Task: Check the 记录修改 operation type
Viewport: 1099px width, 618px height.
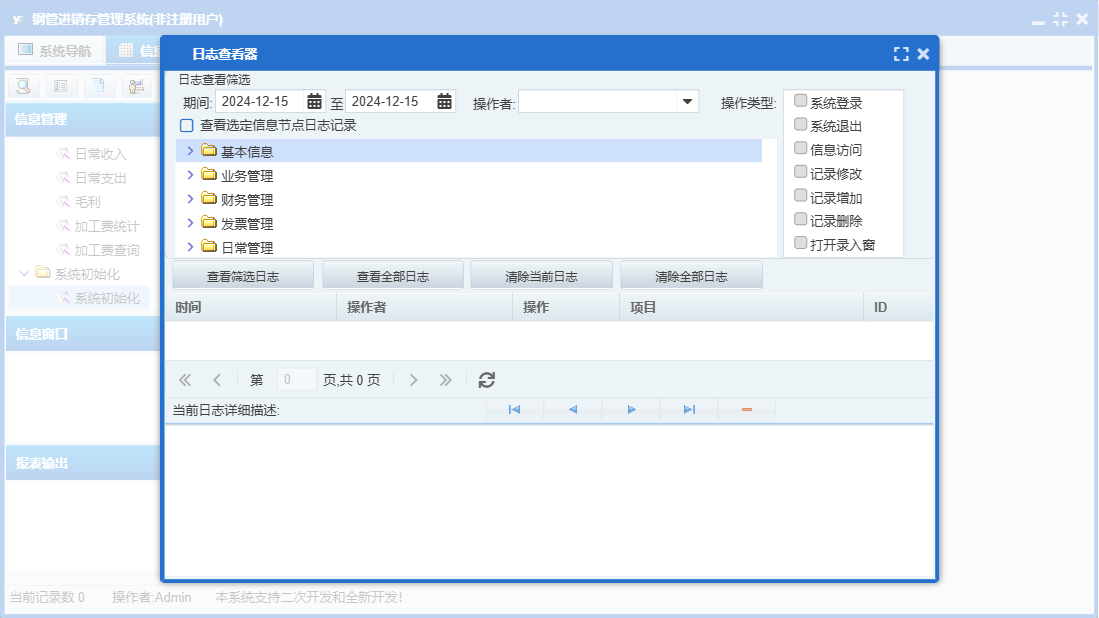Action: coord(800,172)
